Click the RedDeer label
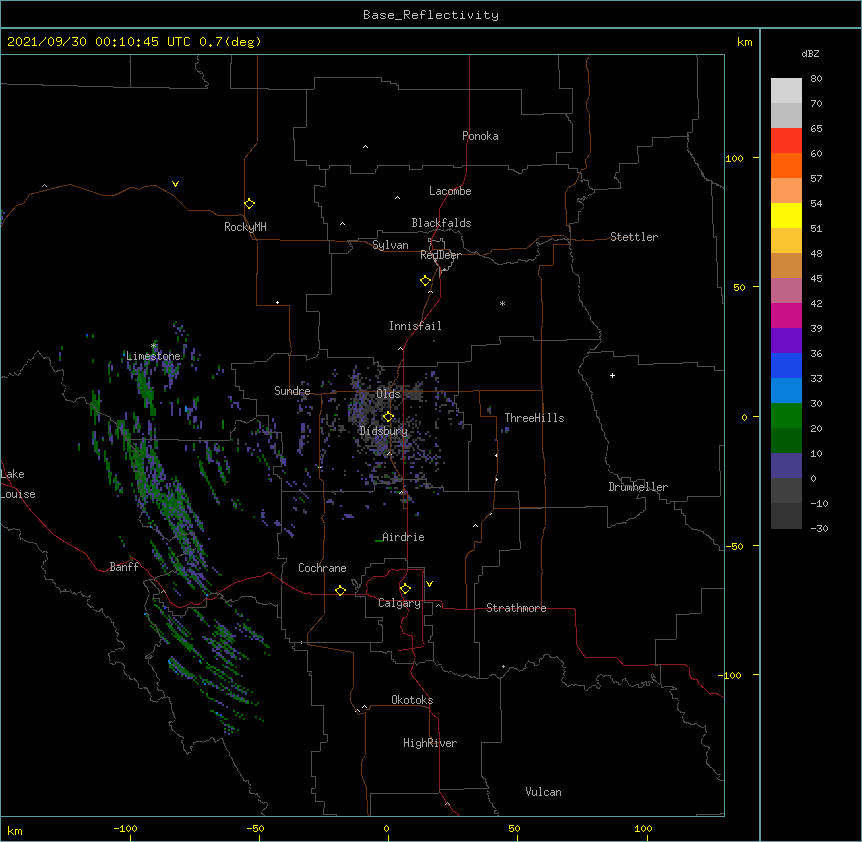The width and height of the screenshot is (862, 842). 440,255
